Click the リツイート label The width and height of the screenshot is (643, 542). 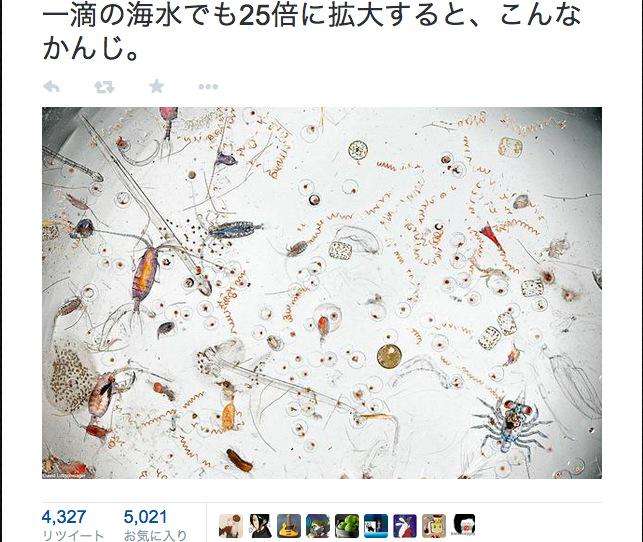[73, 535]
